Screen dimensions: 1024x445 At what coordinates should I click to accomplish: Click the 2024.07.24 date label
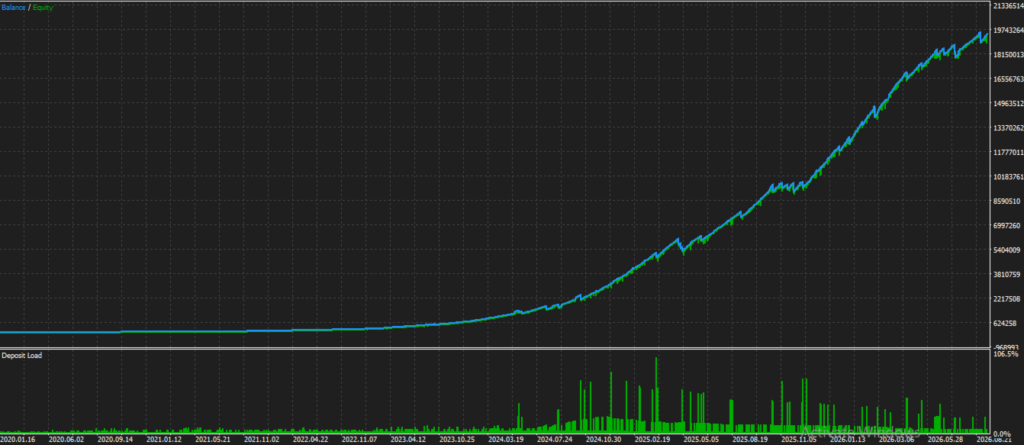pyautogui.click(x=555, y=440)
